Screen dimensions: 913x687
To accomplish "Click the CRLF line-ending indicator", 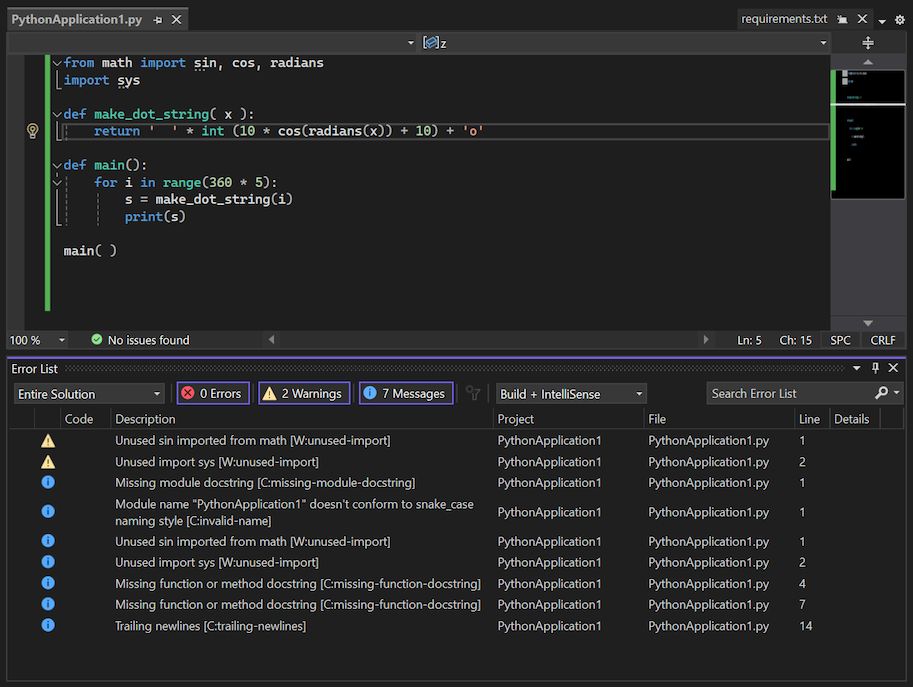I will (x=884, y=340).
